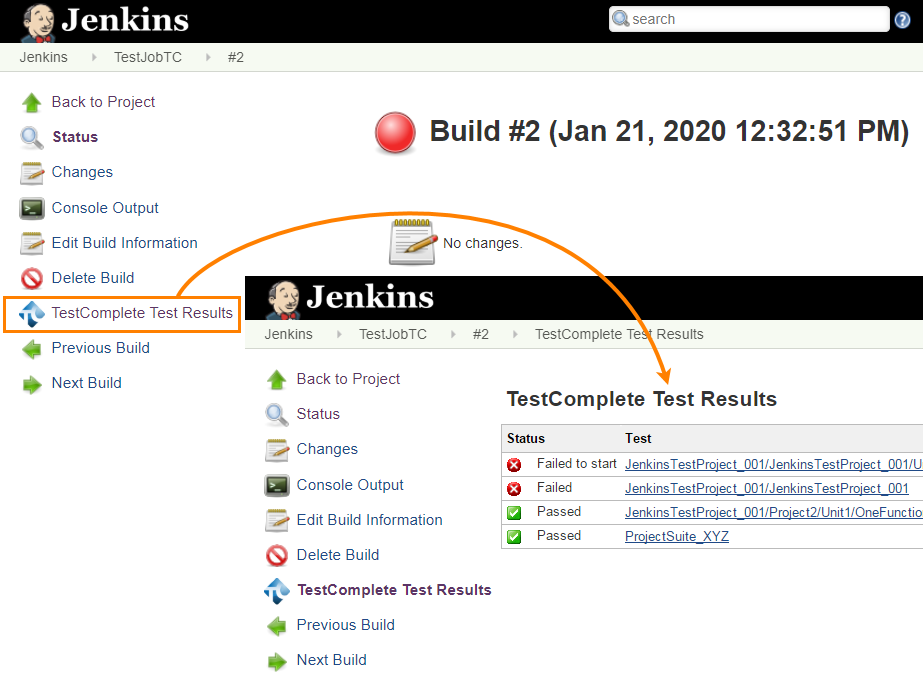
Task: Select Edit Build Information in the upper sidebar
Action: pos(124,243)
